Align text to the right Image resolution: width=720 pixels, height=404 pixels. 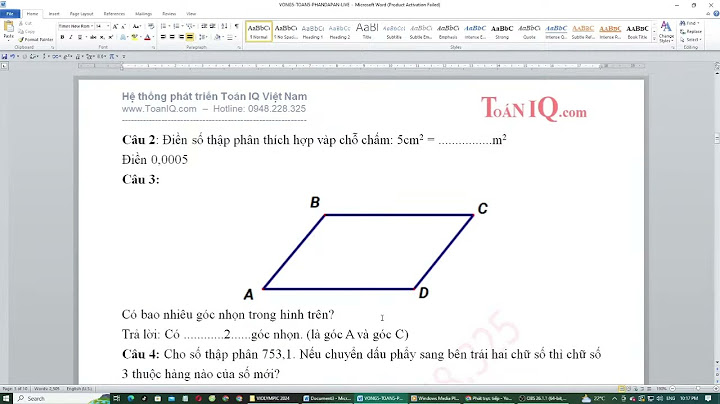pyautogui.click(x=181, y=37)
